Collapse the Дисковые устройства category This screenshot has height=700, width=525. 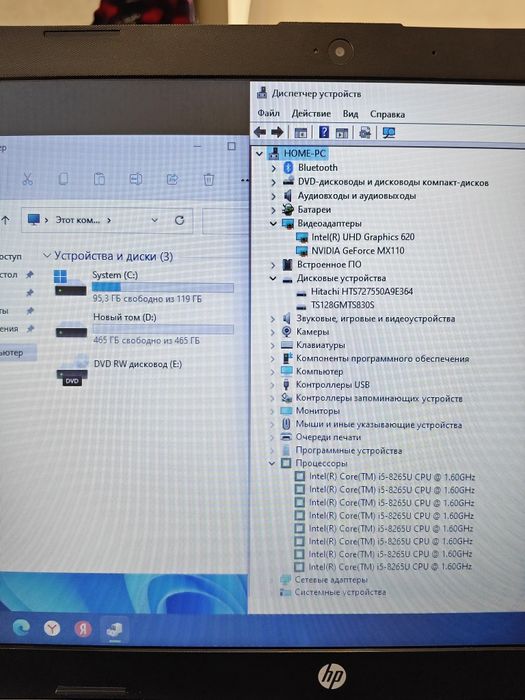(273, 278)
